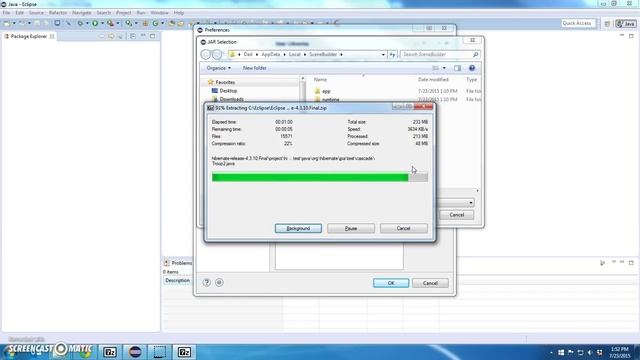Select Favorites in the navigation pane
The width and height of the screenshot is (640, 360).
tap(225, 82)
